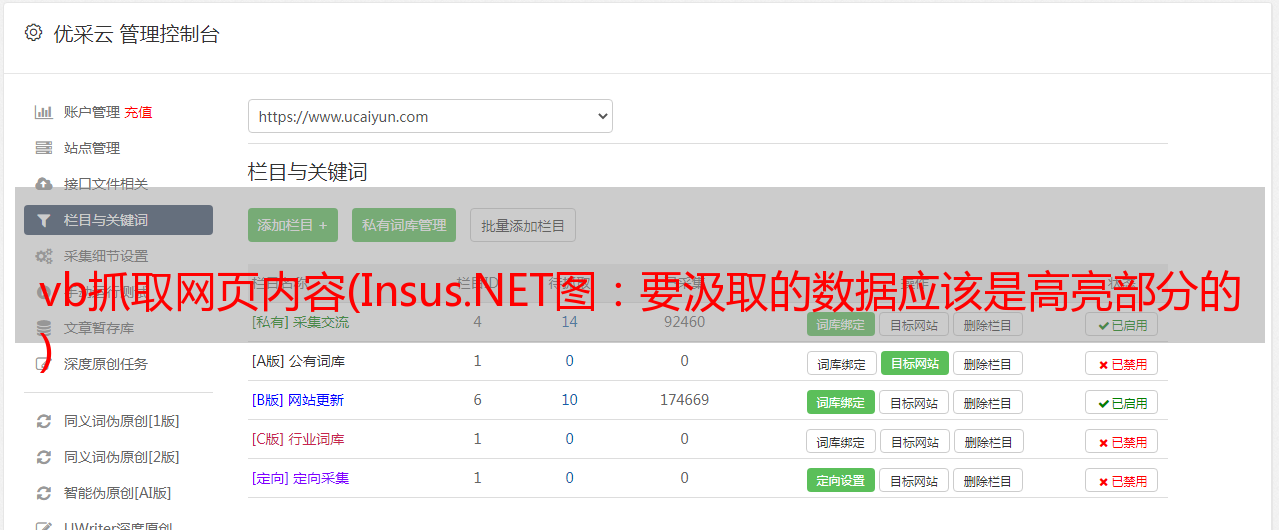1279x530 pixels.
Task: Click the server icon for 站点管理
Action: click(44, 148)
